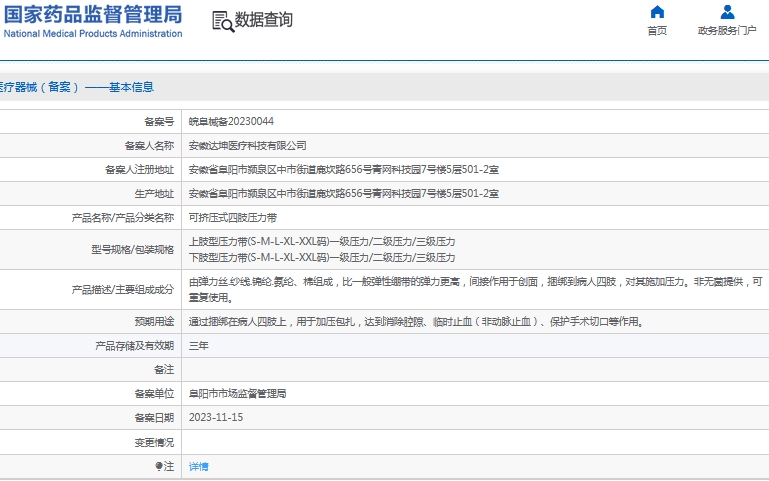Click the 生产地址 label
The width and height of the screenshot is (769, 481).
tap(154, 194)
